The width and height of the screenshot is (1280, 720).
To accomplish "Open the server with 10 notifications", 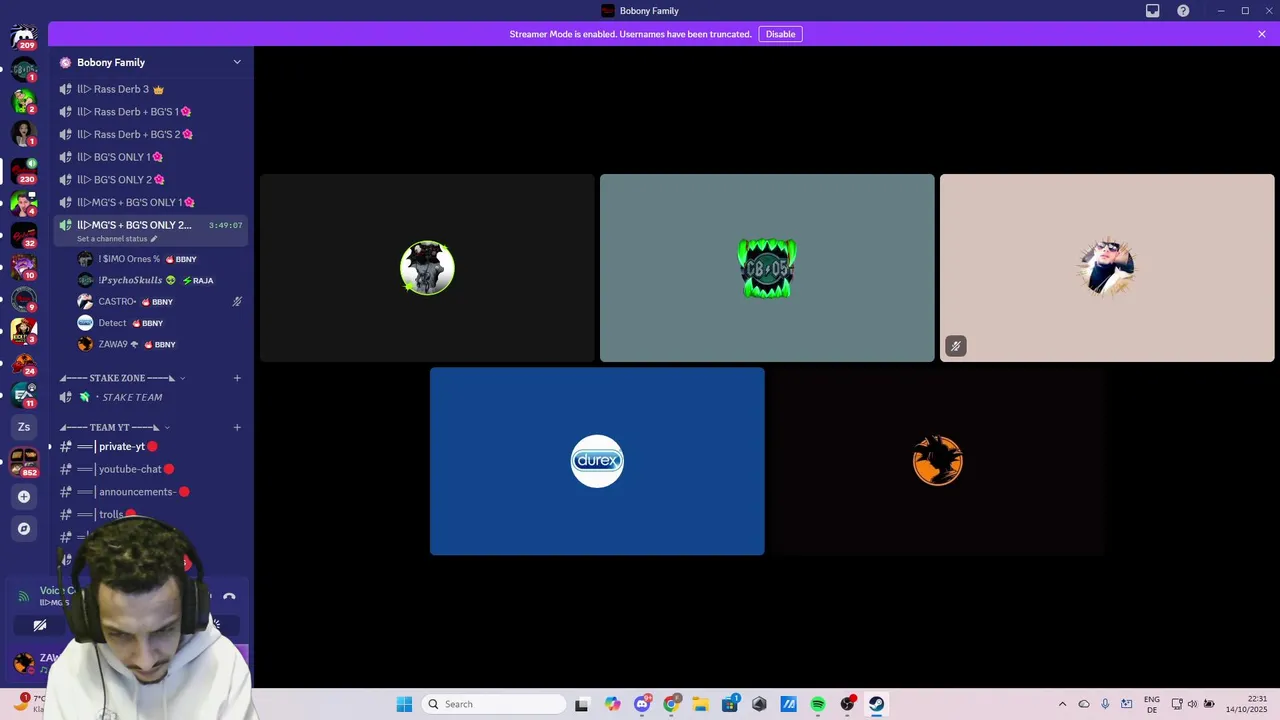I will click(x=23, y=267).
